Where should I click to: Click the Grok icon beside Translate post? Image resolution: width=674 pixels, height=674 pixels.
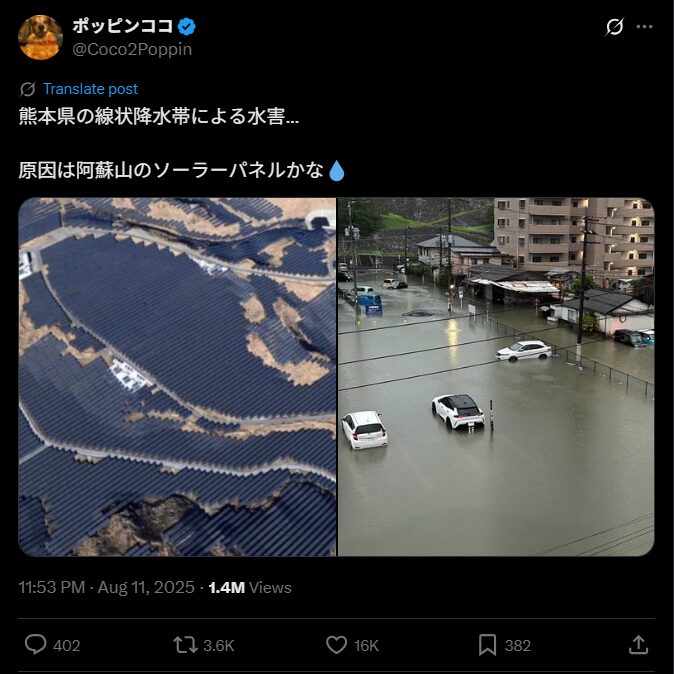point(28,89)
